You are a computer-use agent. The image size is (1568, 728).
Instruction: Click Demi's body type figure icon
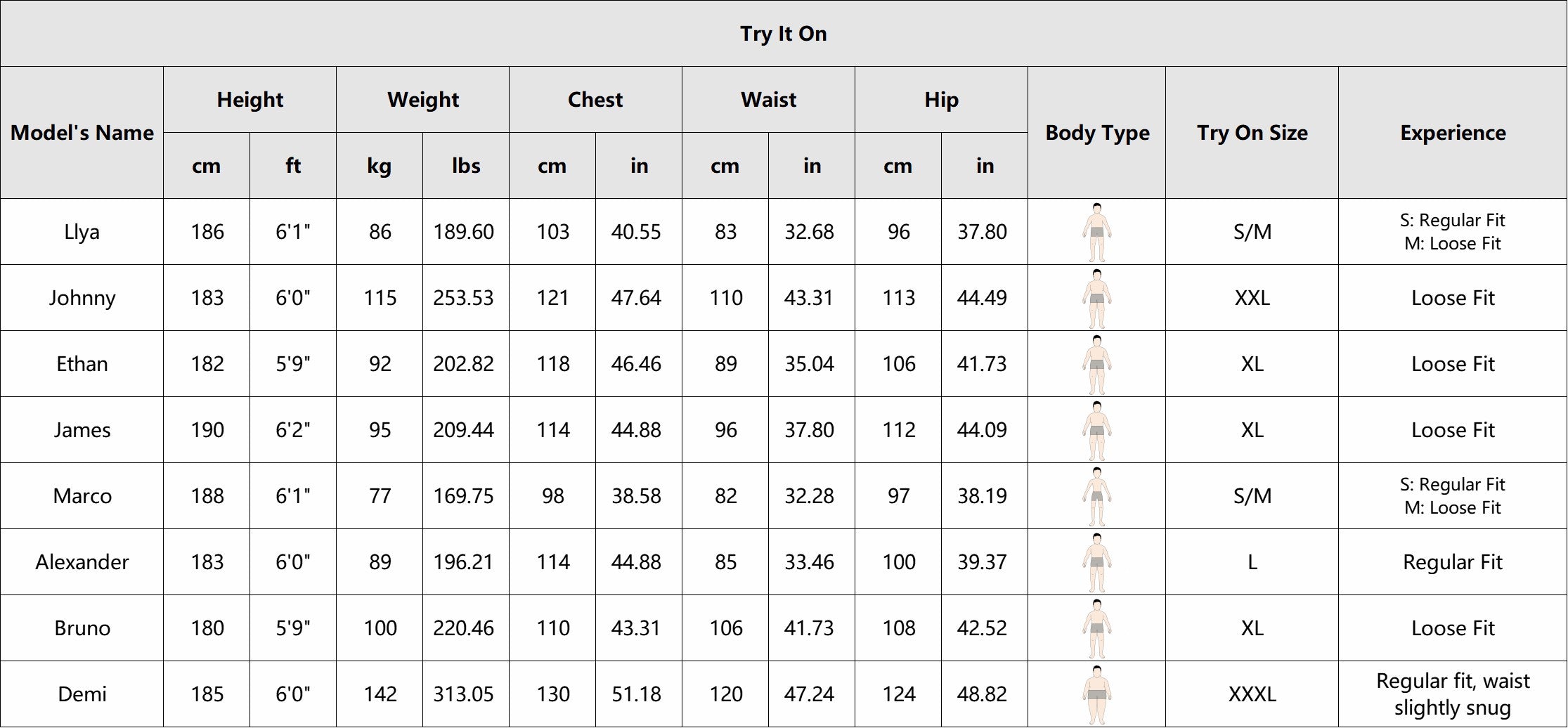[x=1096, y=694]
